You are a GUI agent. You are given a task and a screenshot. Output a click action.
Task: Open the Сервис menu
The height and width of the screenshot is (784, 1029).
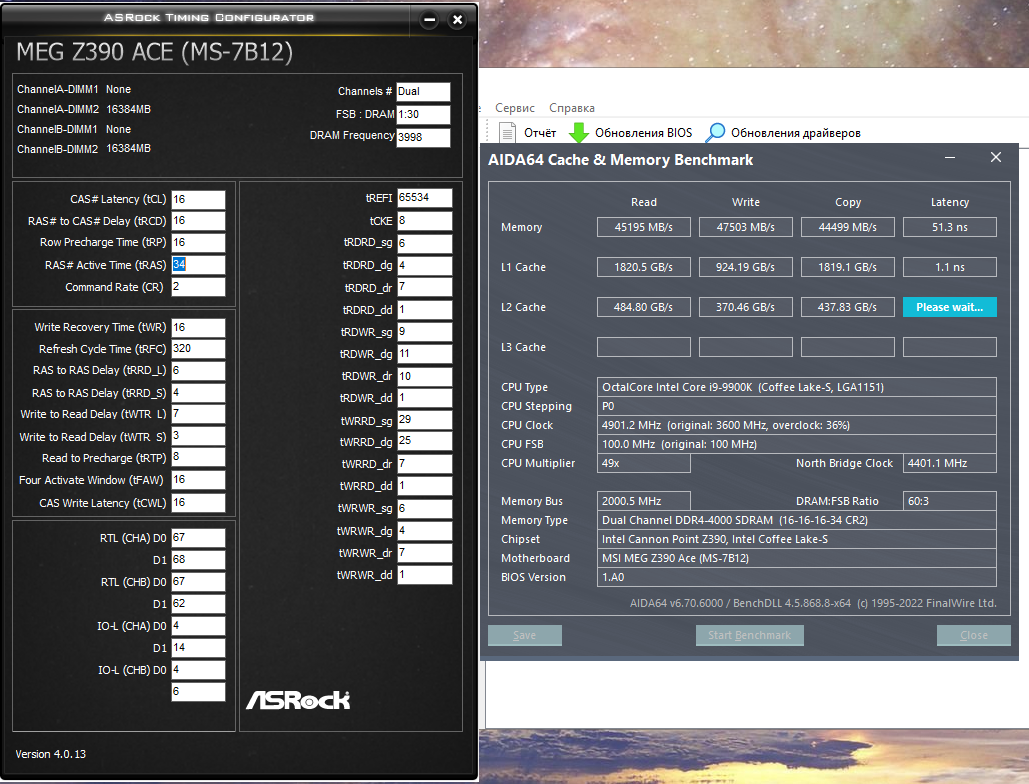point(514,108)
